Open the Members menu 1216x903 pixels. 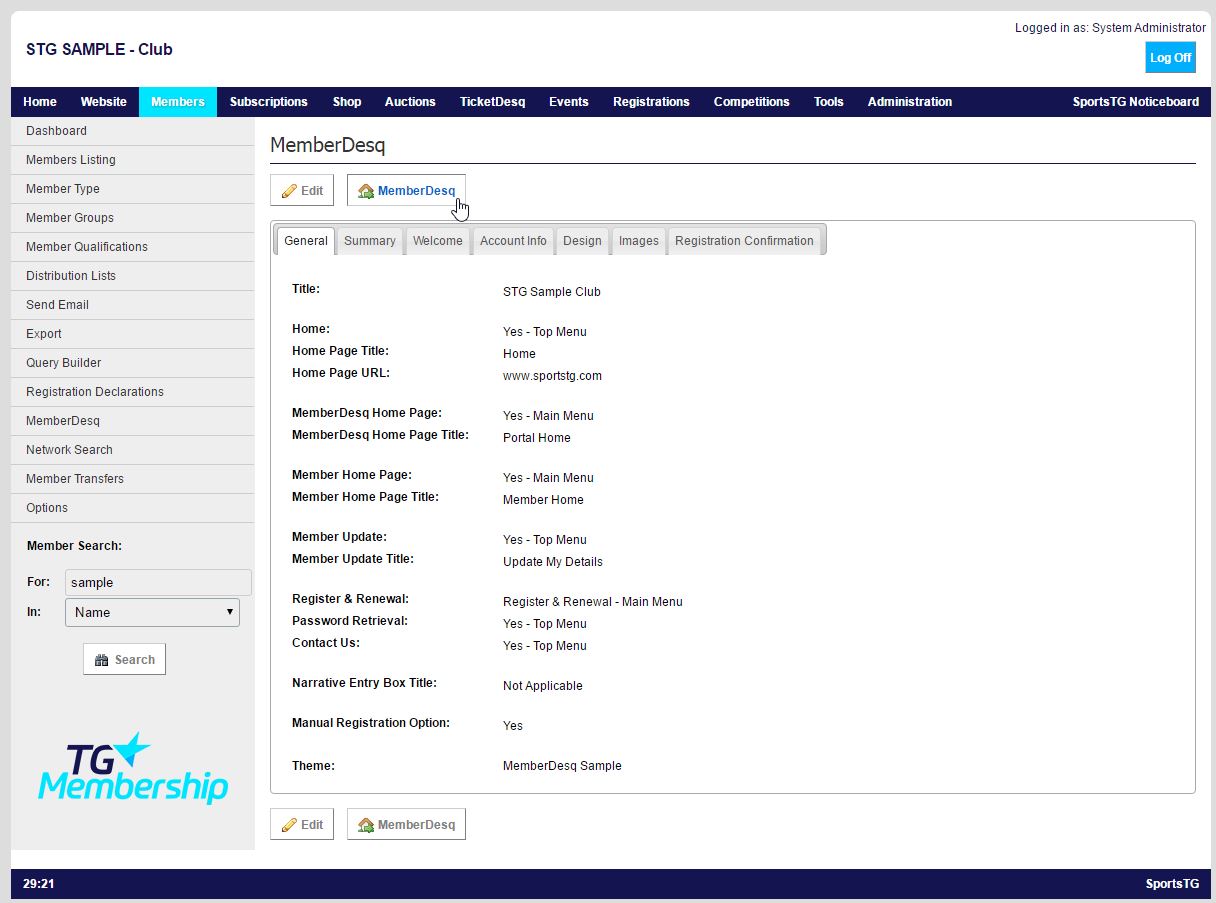(x=178, y=102)
